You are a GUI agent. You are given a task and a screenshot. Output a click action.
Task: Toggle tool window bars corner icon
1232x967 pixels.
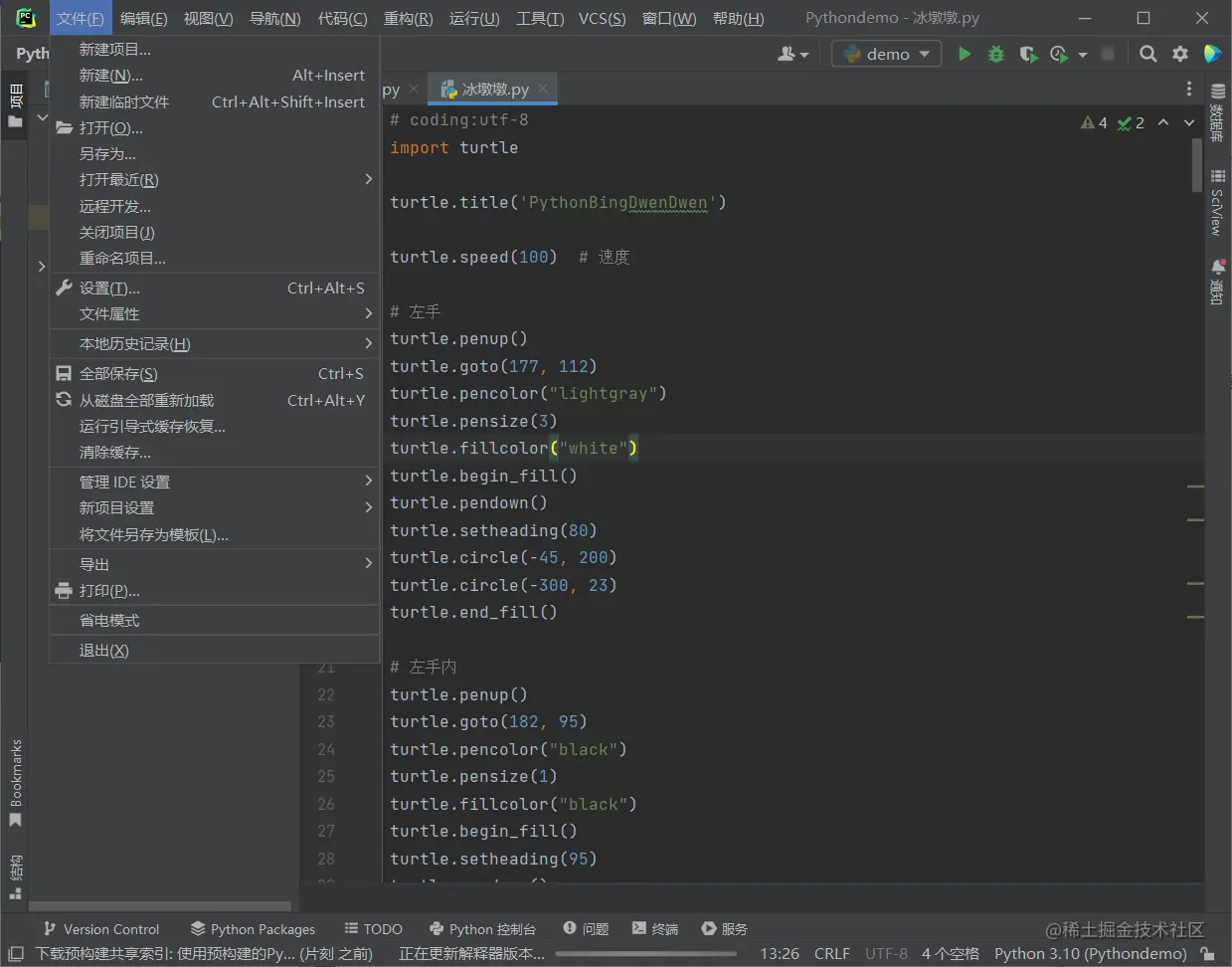point(16,953)
